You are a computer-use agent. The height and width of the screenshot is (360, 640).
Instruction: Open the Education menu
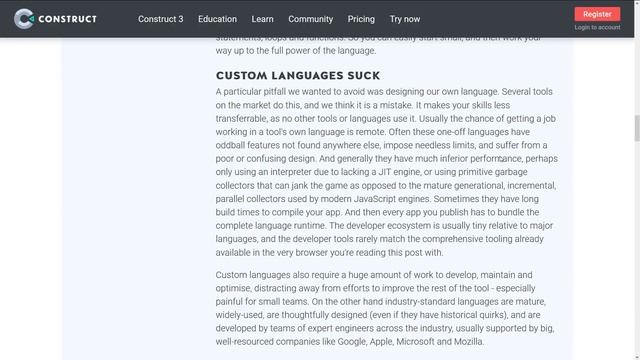(x=217, y=19)
